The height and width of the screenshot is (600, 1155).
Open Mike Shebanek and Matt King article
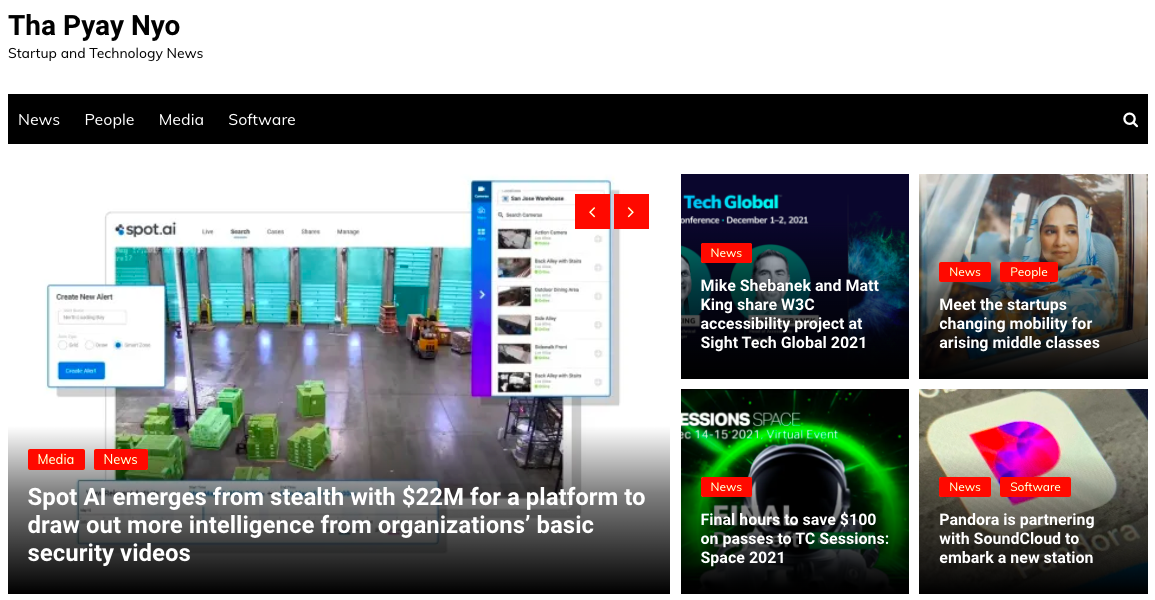pyautogui.click(x=790, y=314)
